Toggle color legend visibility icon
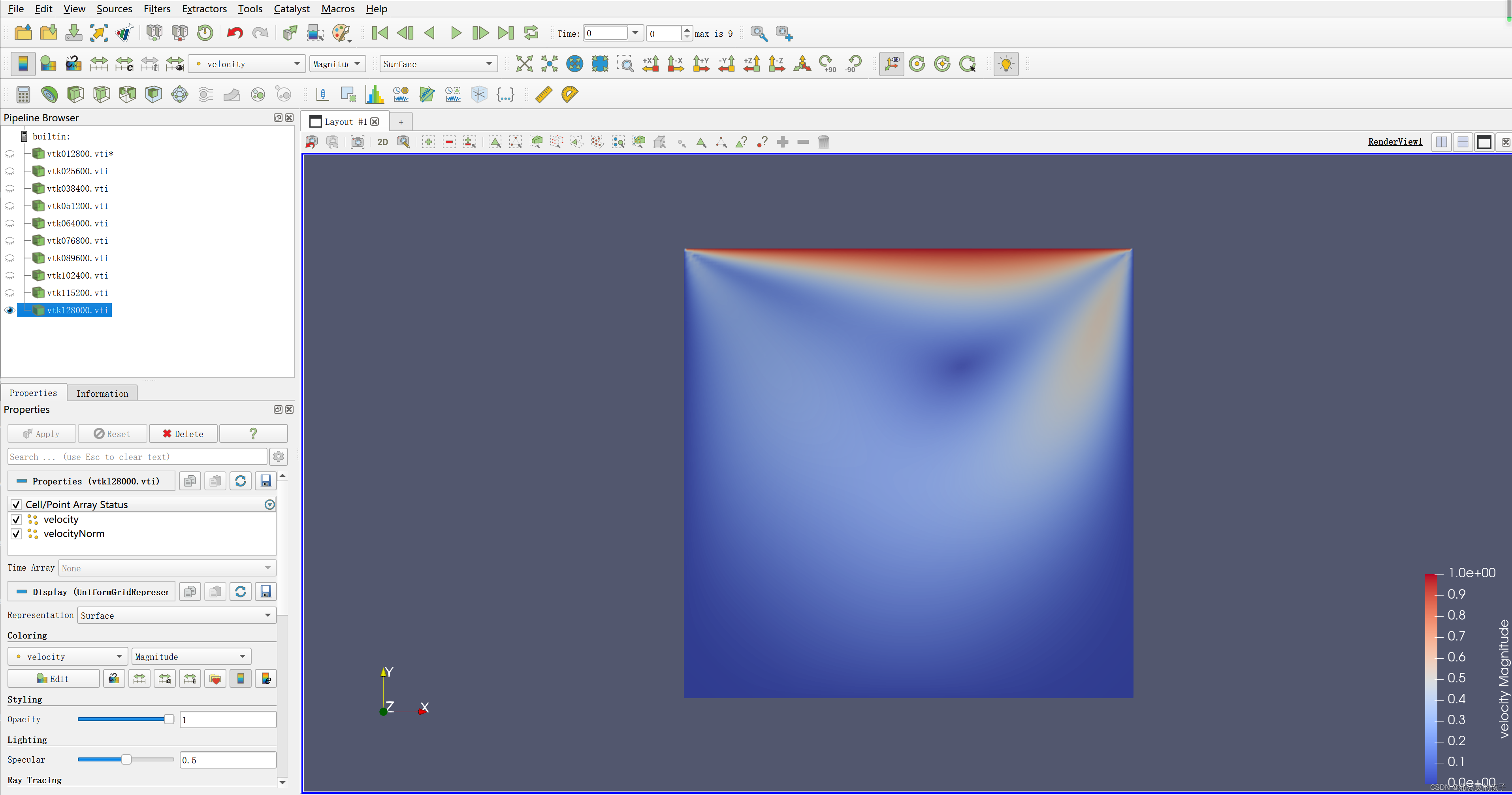Screen dimensions: 1512x795 click(x=23, y=64)
